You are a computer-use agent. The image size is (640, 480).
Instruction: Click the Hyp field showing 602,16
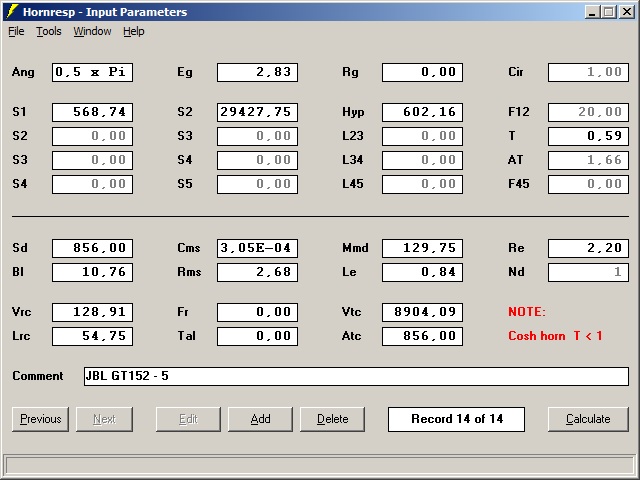(x=422, y=112)
